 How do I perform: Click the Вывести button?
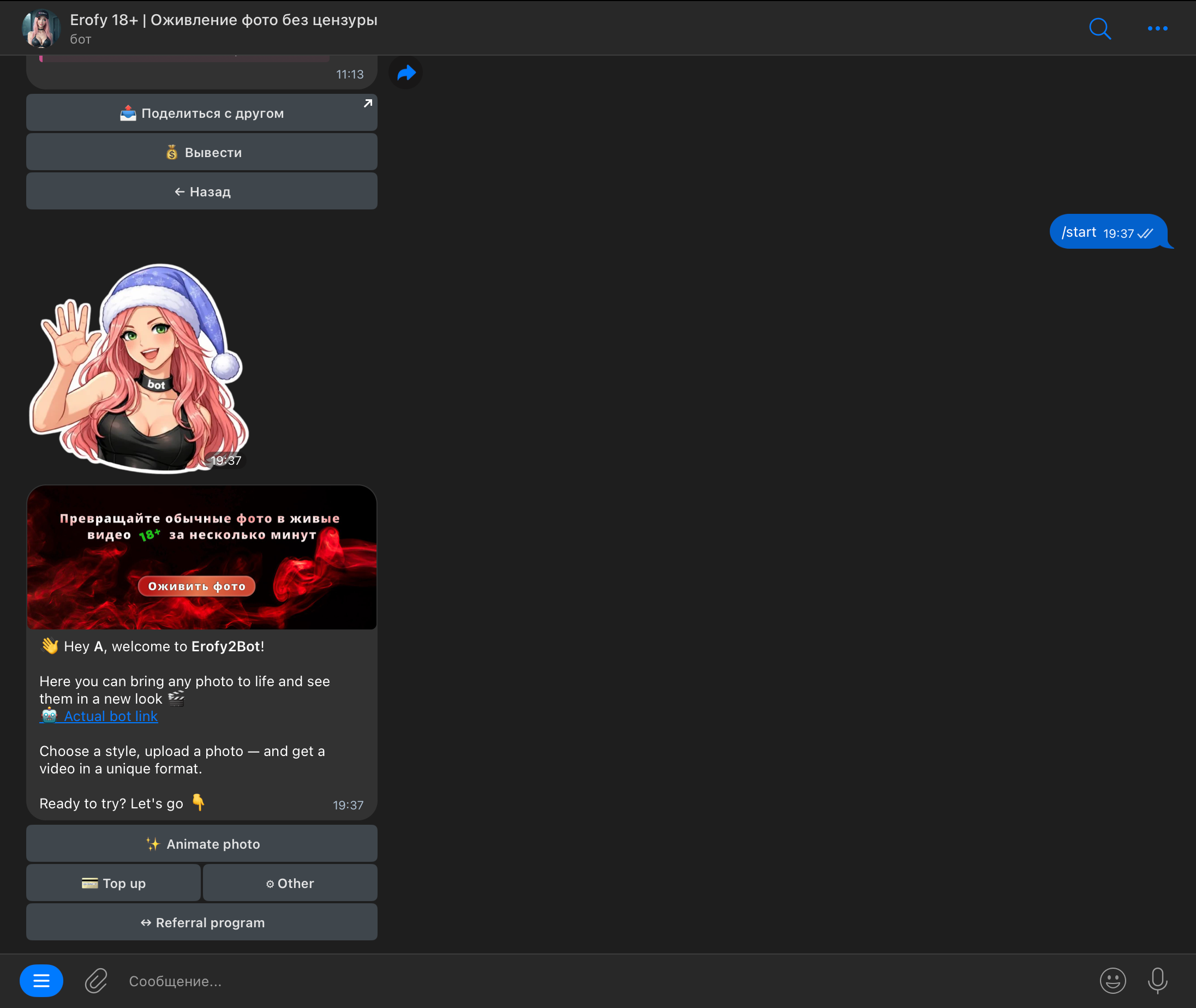click(202, 152)
